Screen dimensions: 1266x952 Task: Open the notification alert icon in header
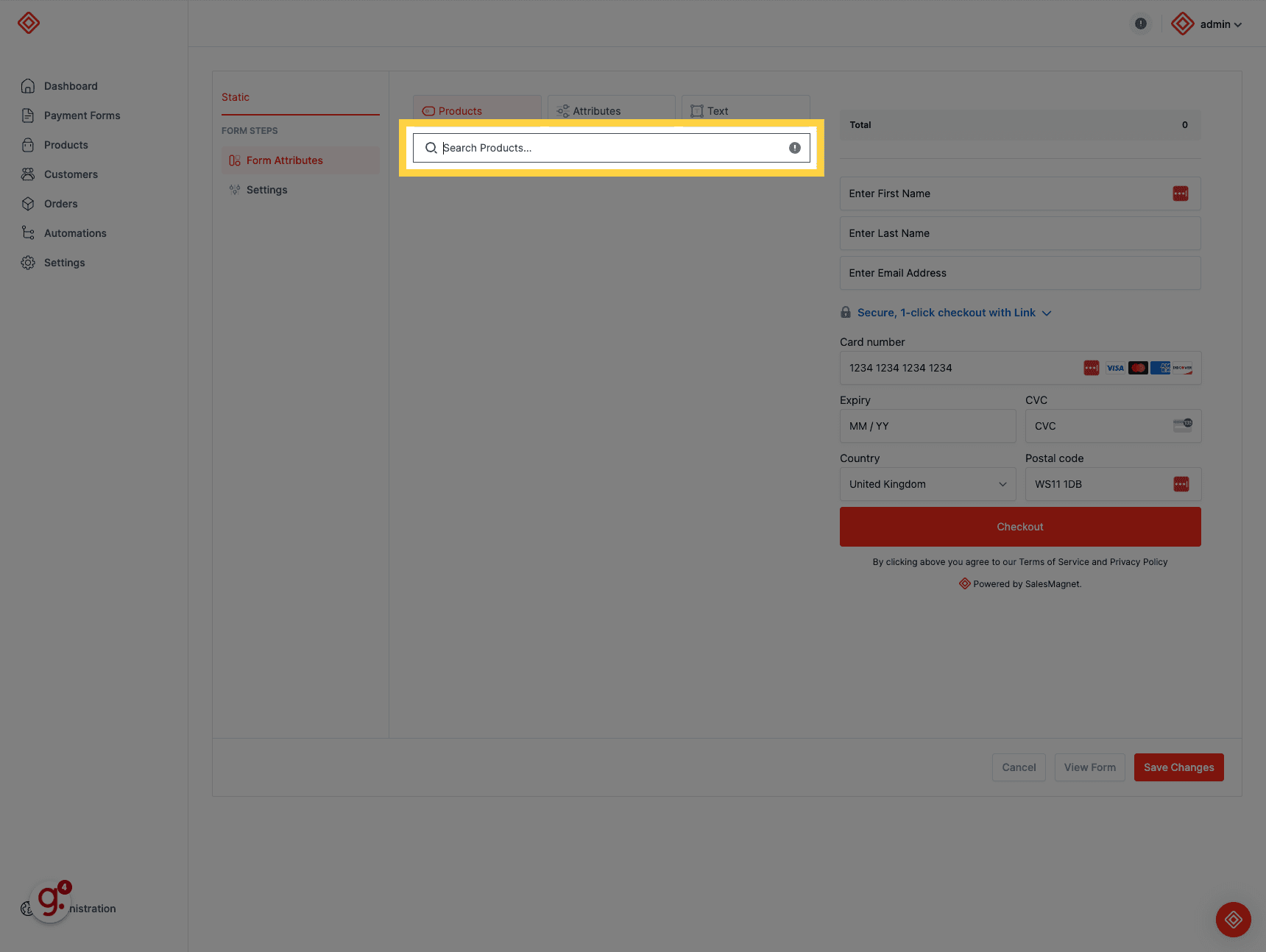[1141, 24]
